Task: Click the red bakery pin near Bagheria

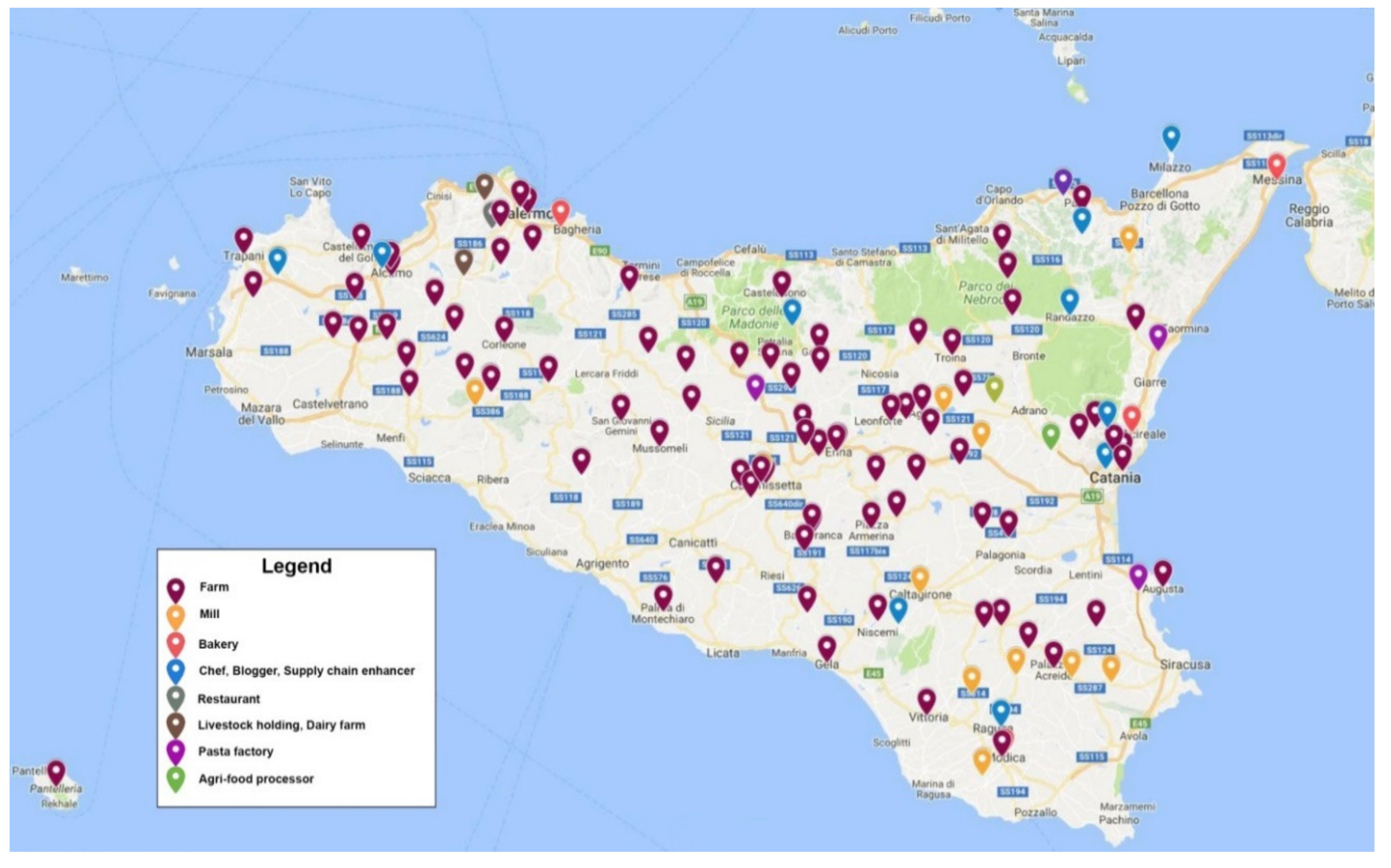Action: 560,211
